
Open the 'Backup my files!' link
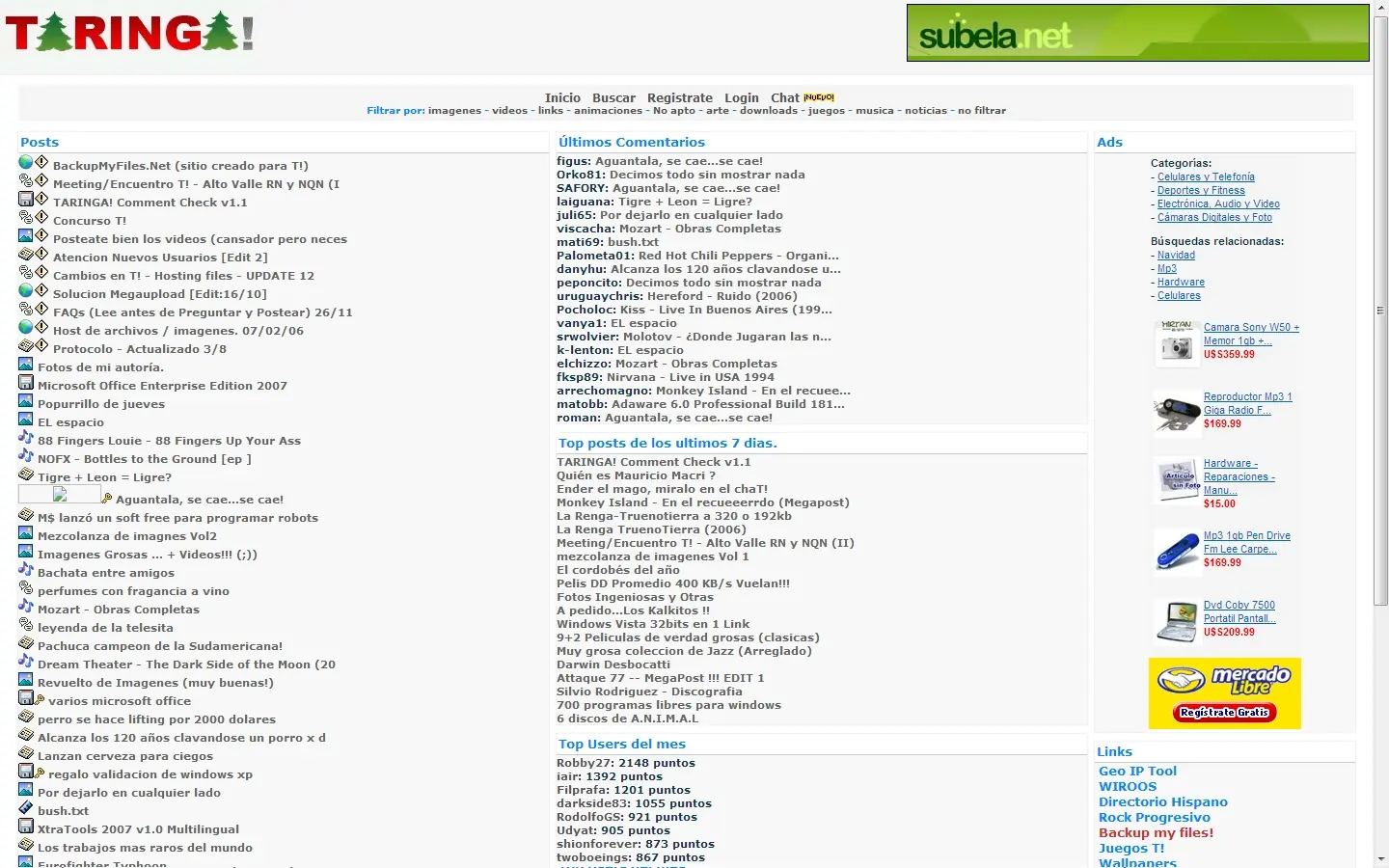coord(1156,833)
